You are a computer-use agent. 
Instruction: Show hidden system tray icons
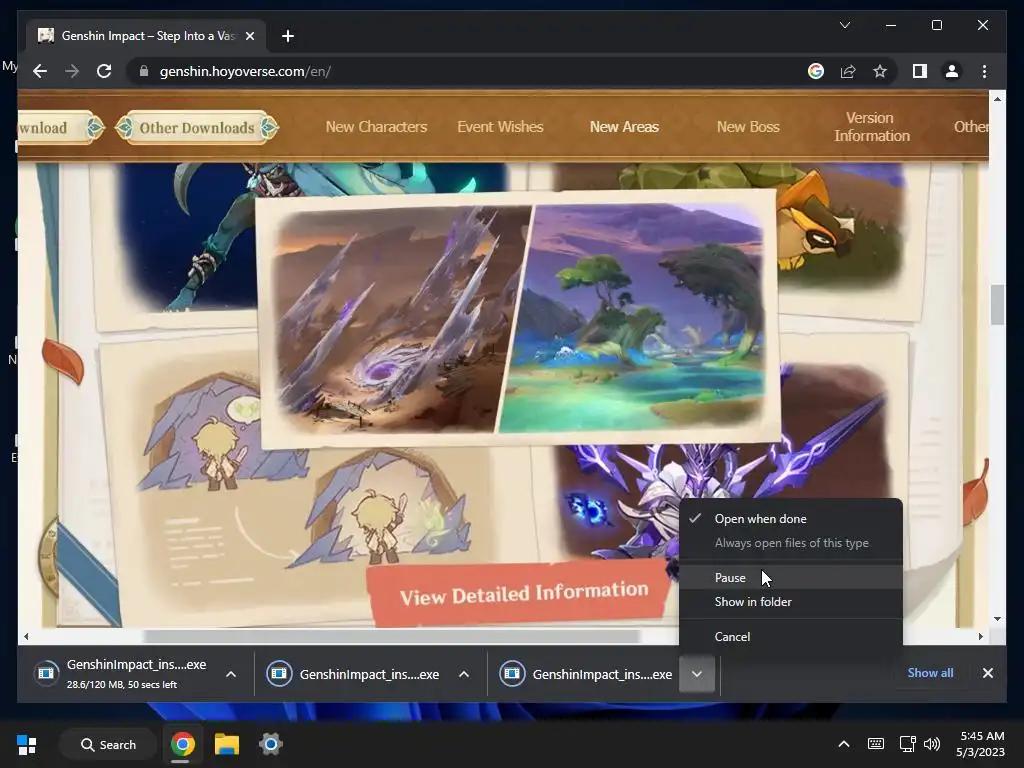click(x=844, y=744)
